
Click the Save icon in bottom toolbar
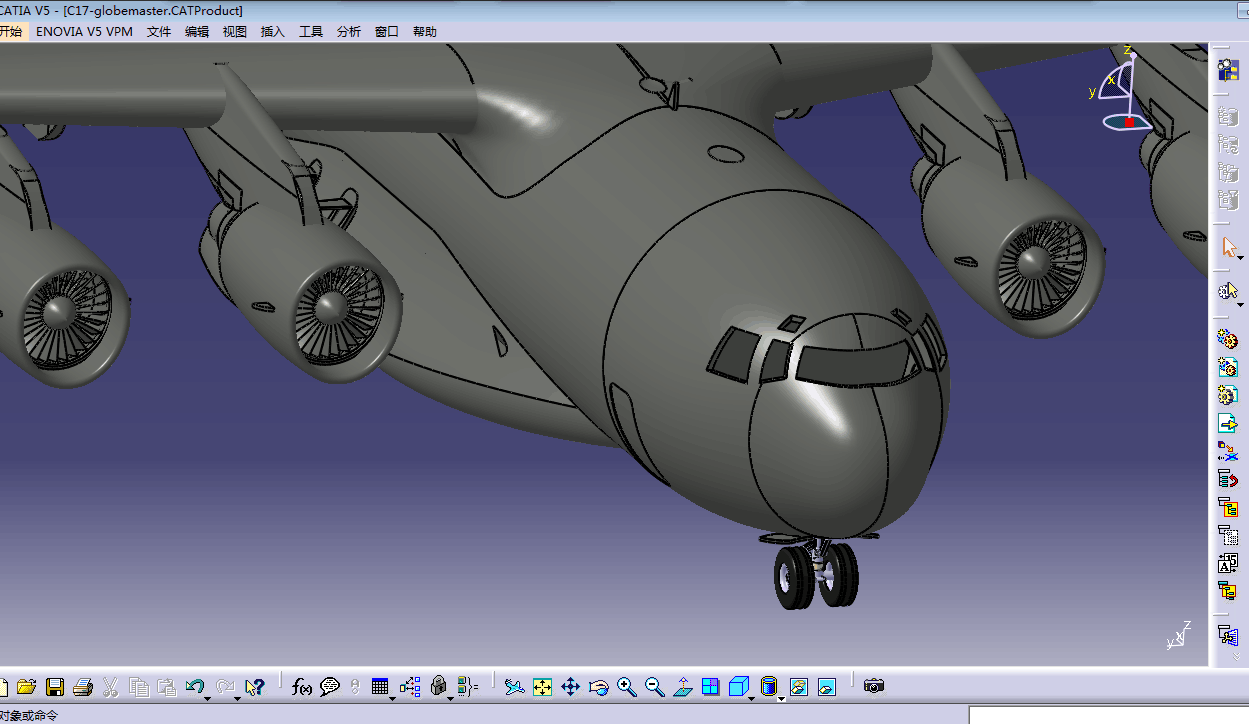point(55,687)
